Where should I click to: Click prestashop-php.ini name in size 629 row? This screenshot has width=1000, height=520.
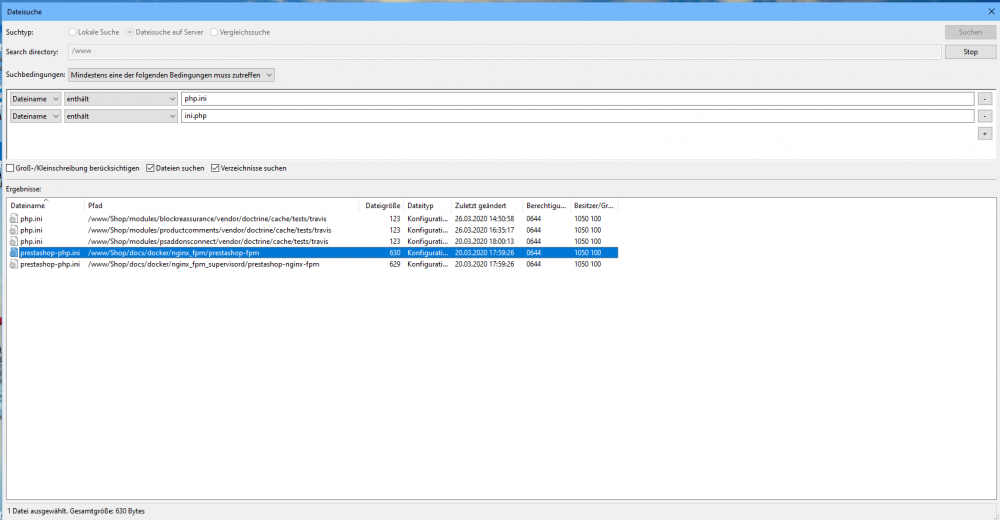pyautogui.click(x=50, y=264)
